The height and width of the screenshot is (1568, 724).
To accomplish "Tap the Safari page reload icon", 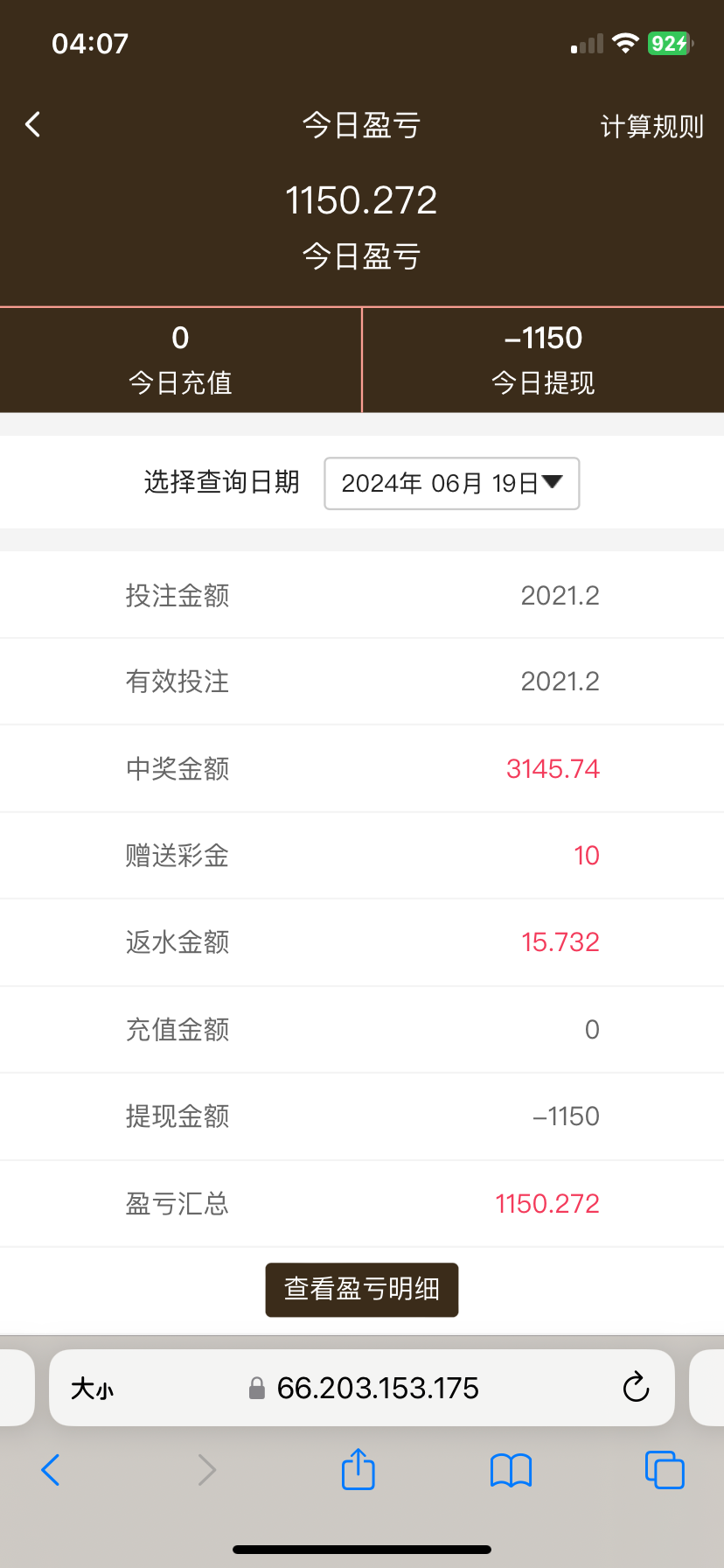I will pyautogui.click(x=636, y=1388).
